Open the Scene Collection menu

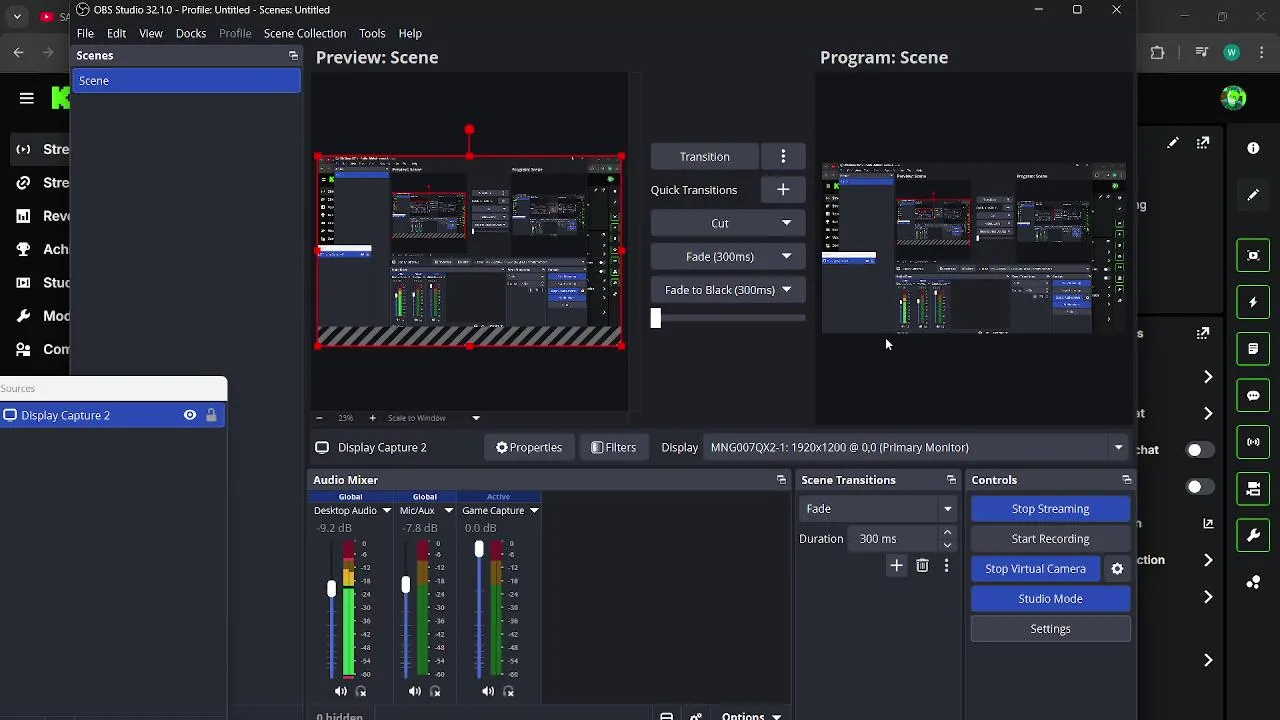[x=305, y=33]
